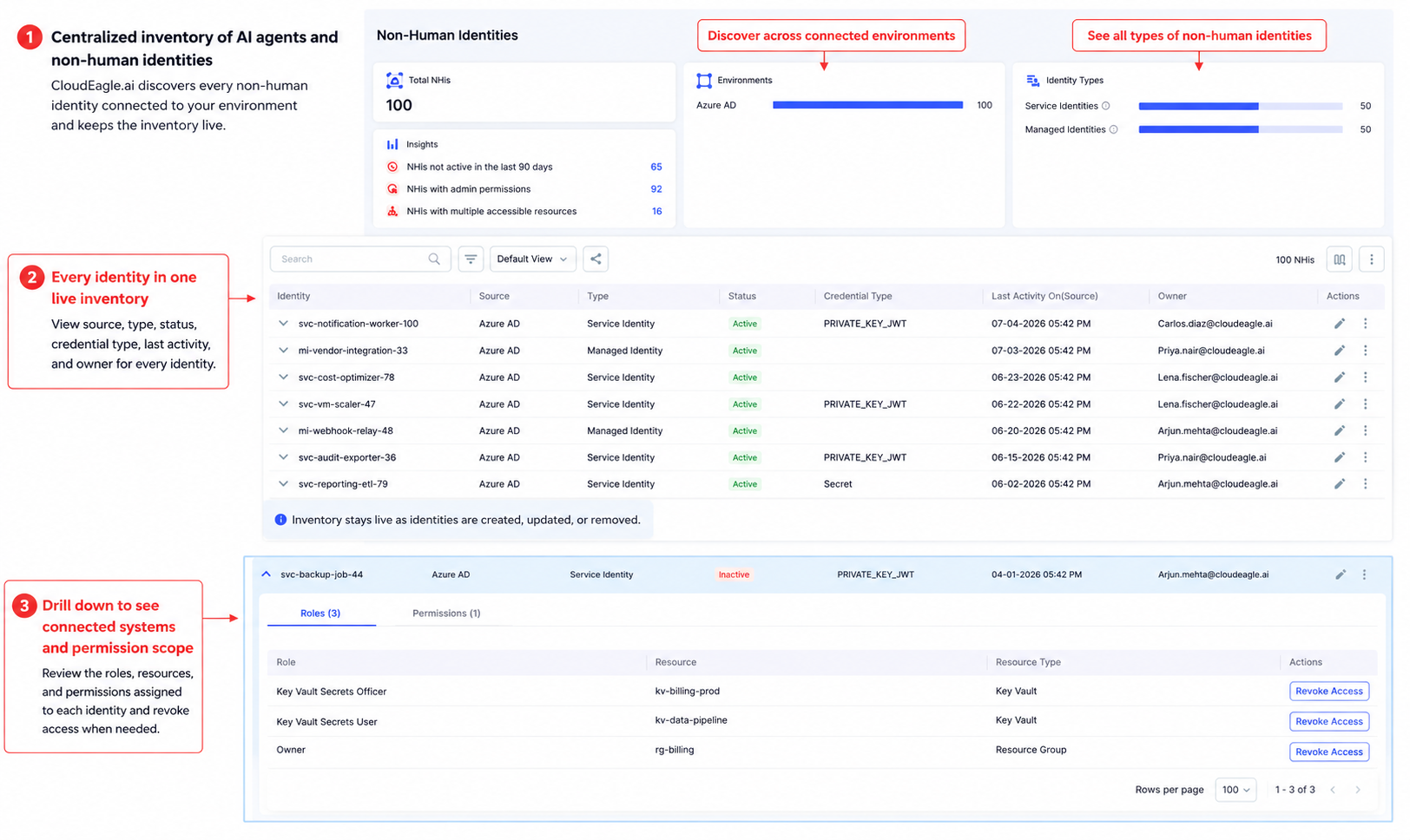Screen dimensions: 1410x840
Task: Expand the svc-audit-exporter-36 row
Action: (x=283, y=456)
